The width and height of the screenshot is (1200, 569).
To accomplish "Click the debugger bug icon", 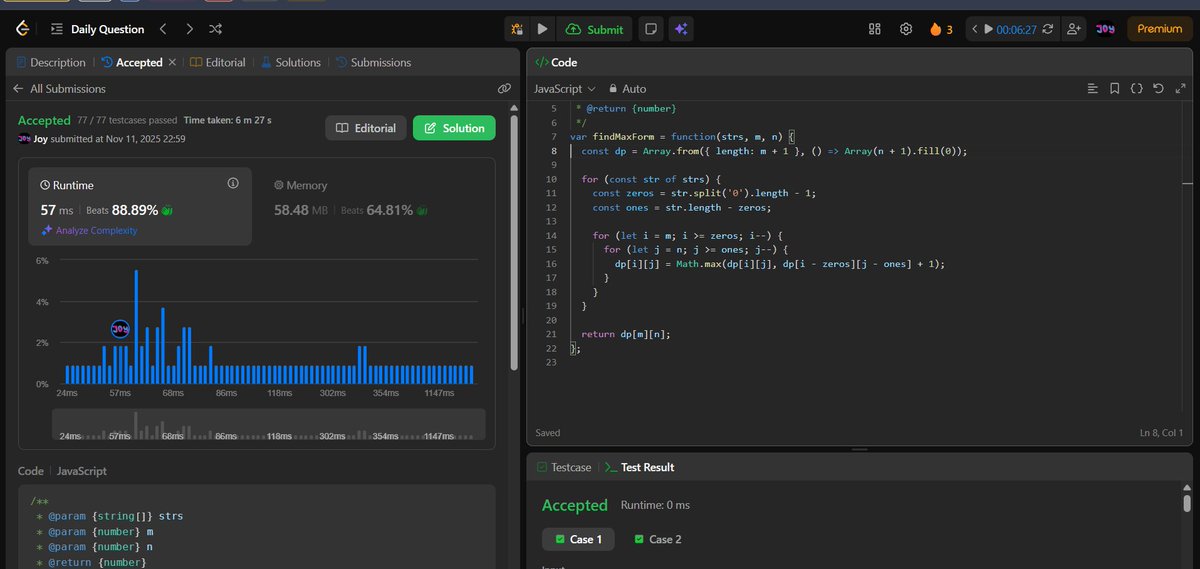I will point(517,29).
